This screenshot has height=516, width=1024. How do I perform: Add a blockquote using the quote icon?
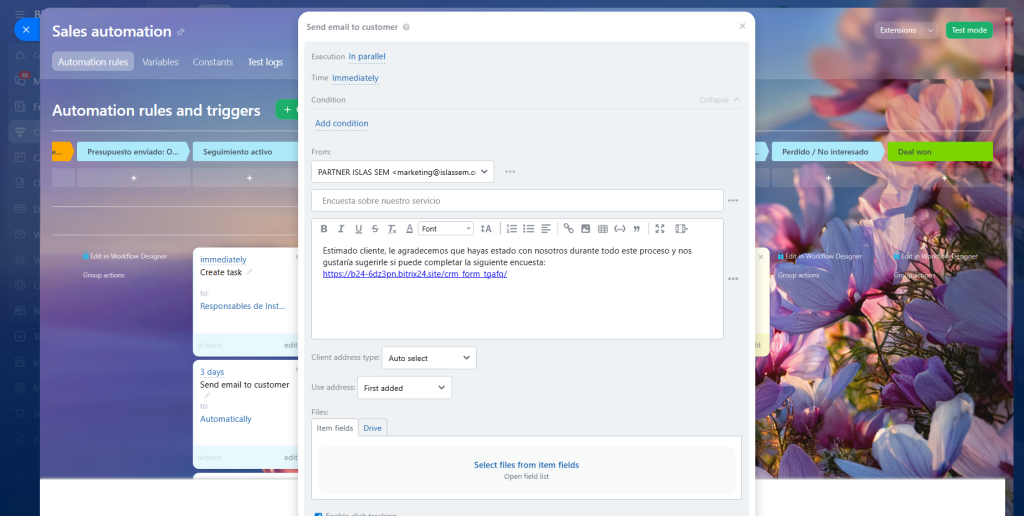point(636,229)
